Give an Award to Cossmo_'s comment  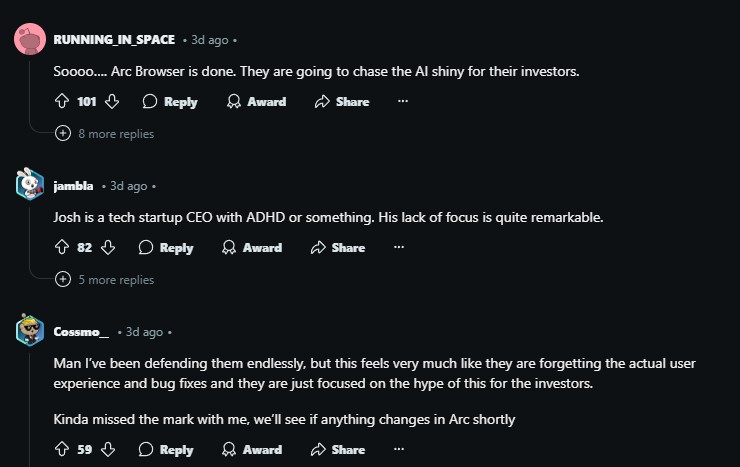click(x=252, y=449)
